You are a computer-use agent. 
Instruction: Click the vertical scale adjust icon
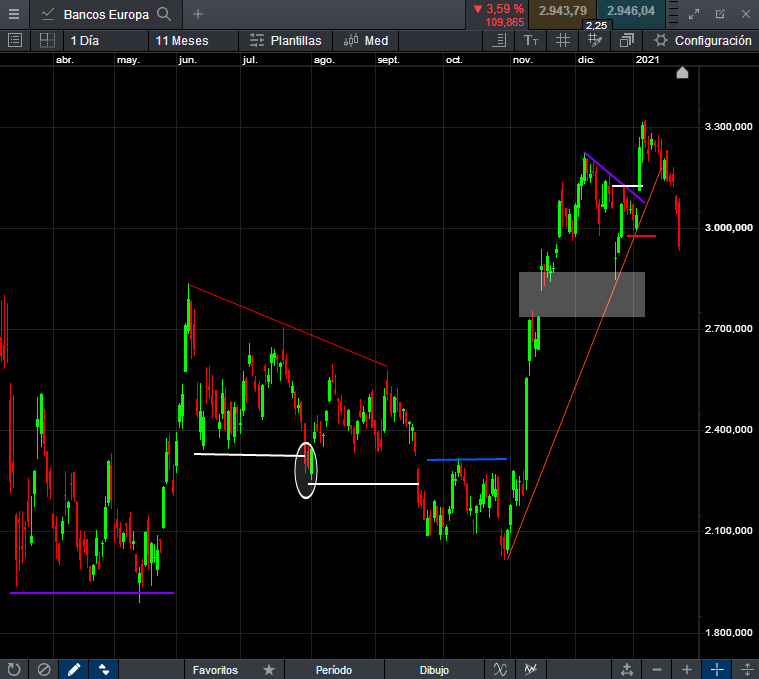[747, 670]
